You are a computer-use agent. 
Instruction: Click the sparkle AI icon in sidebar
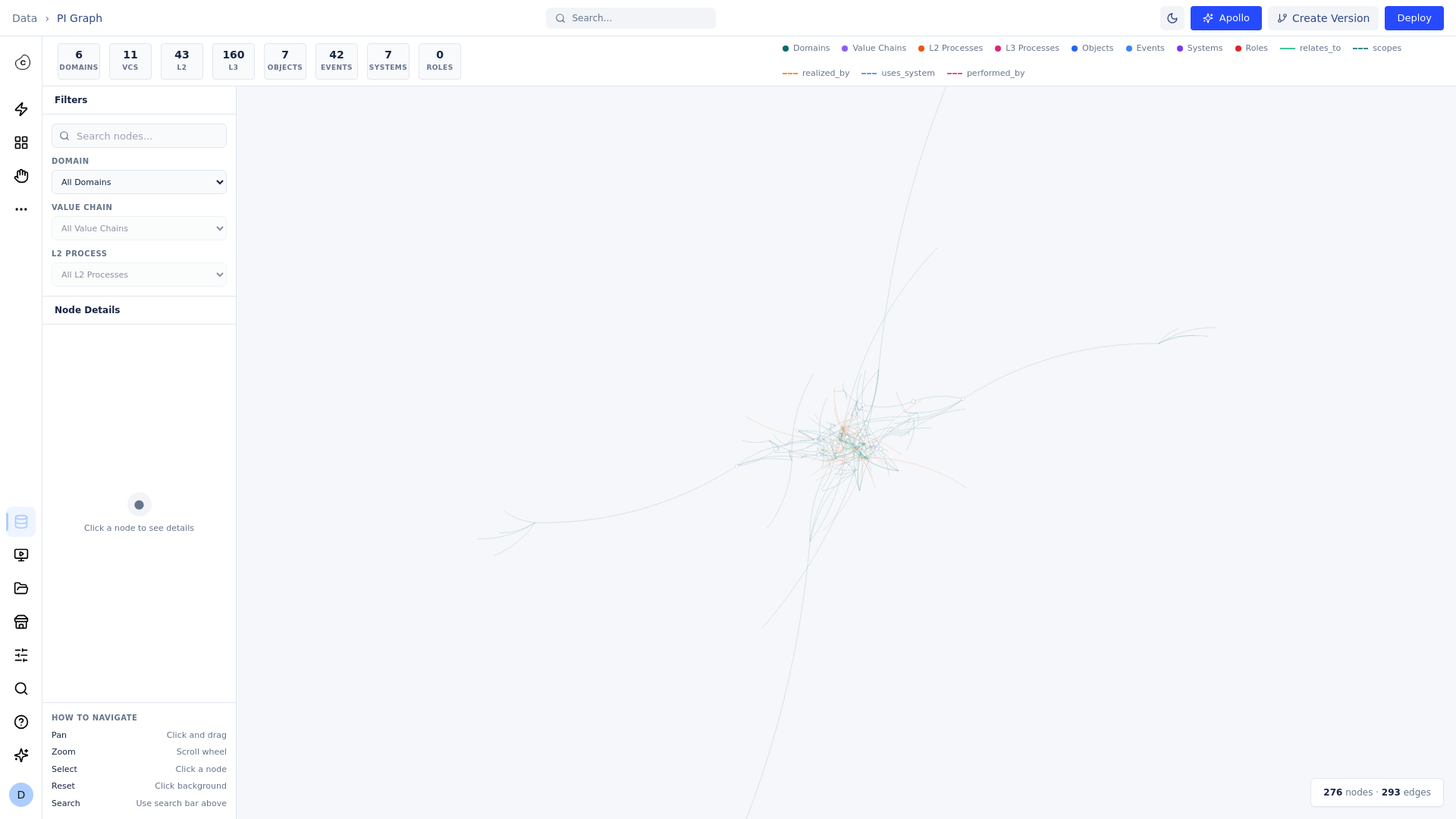[x=21, y=755]
